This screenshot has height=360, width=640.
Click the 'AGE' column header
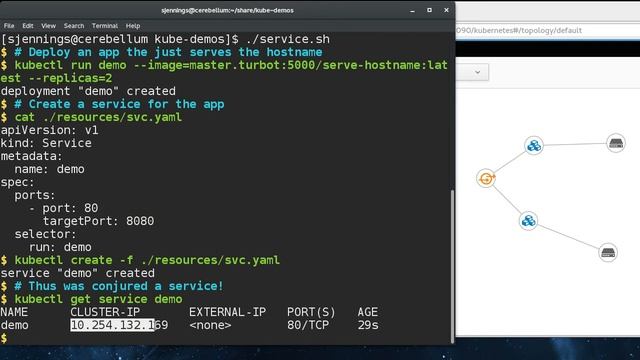pos(368,312)
